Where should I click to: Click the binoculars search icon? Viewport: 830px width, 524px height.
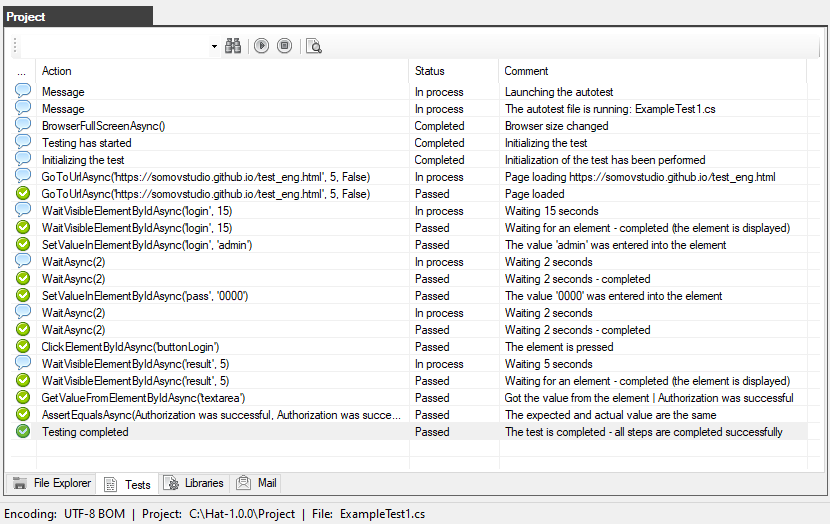coord(233,46)
